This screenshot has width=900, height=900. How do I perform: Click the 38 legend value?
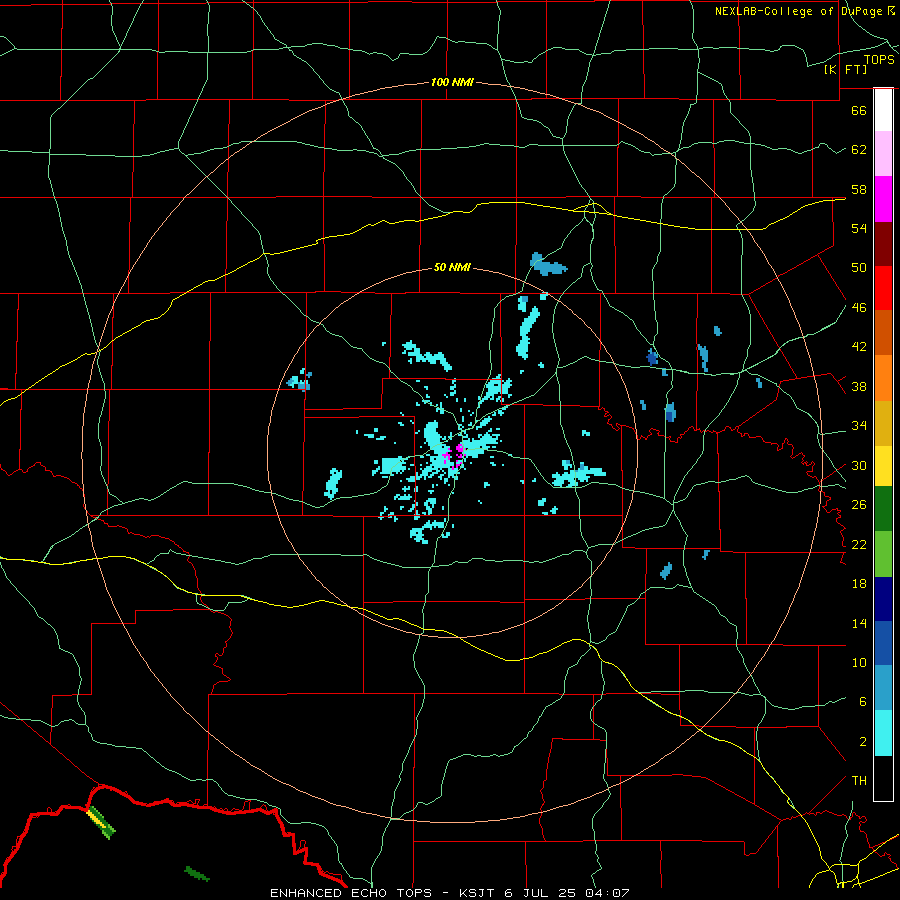point(859,386)
